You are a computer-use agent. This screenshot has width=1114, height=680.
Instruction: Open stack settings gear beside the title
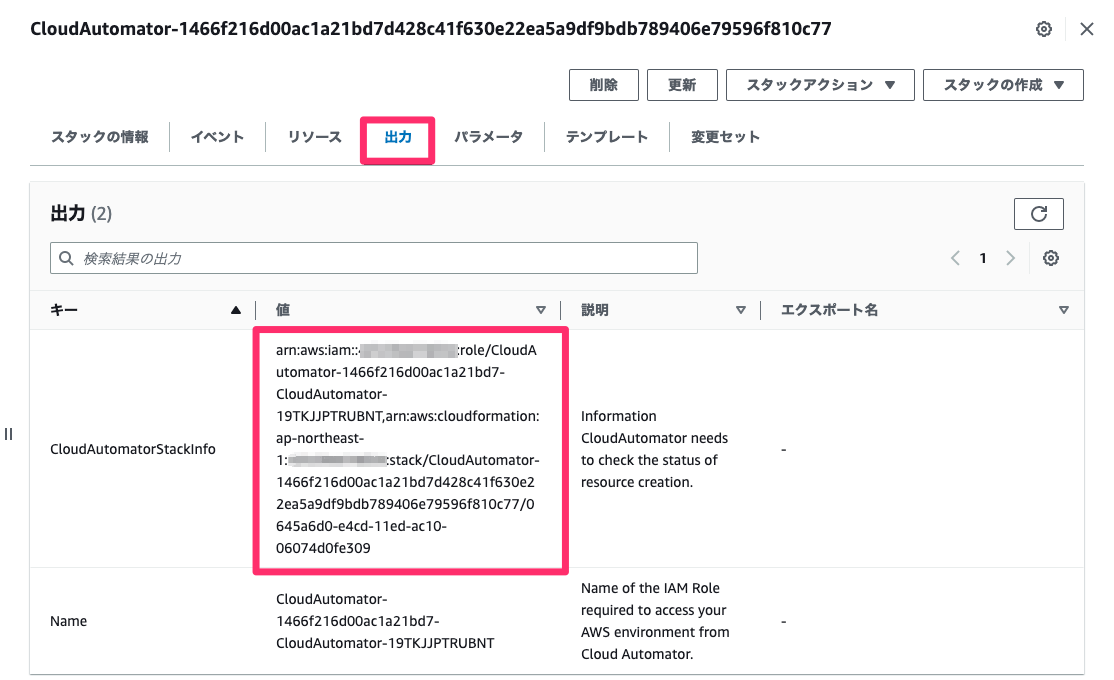click(1044, 29)
